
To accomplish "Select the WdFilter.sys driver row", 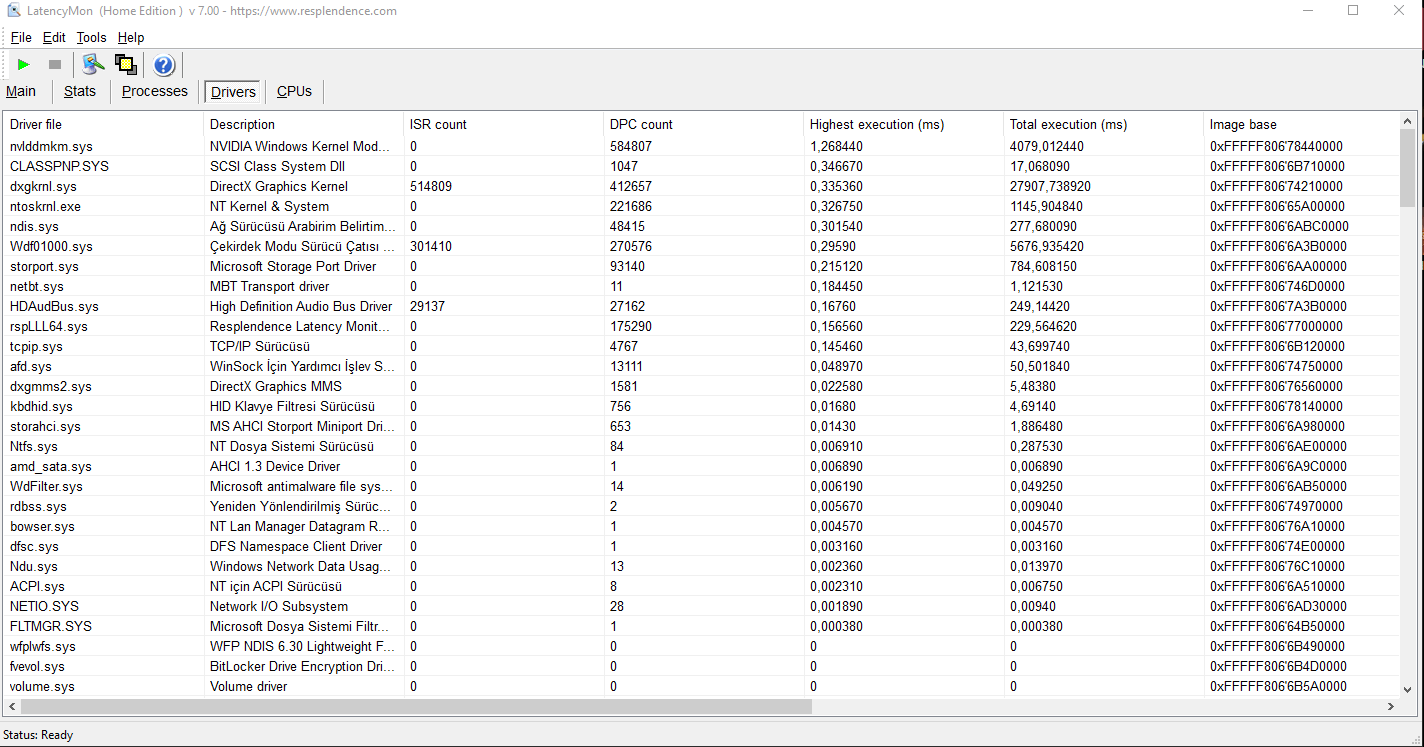I will 702,486.
